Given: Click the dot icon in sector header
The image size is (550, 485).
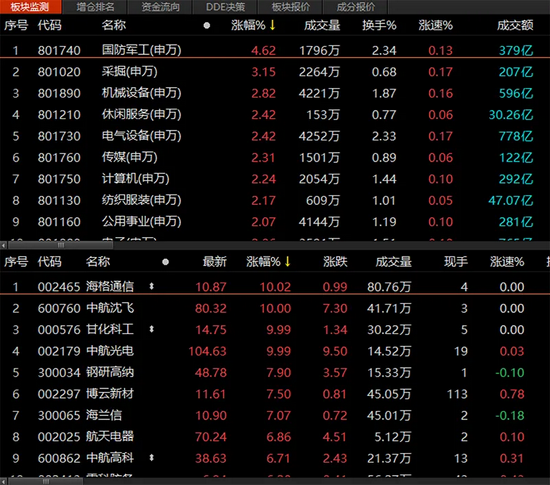Looking at the screenshot, I should click(207, 26).
